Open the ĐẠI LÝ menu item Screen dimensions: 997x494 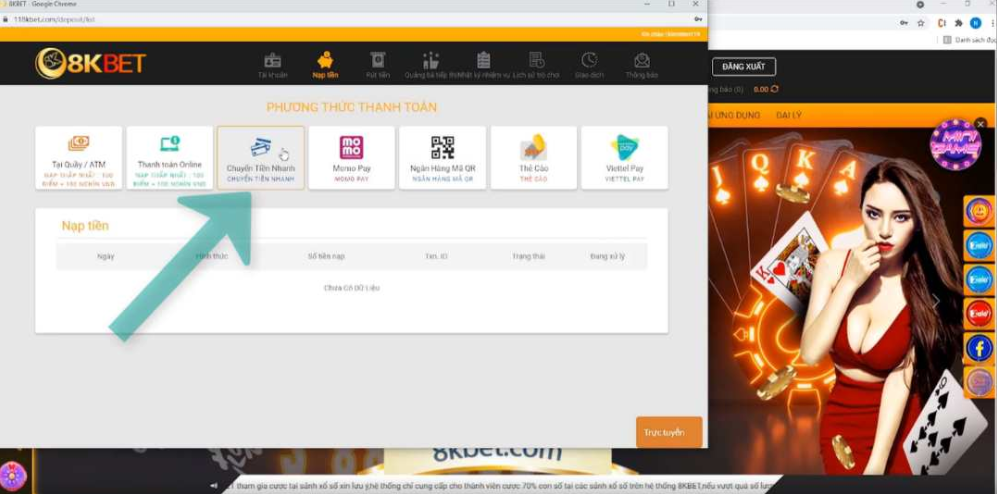click(789, 116)
